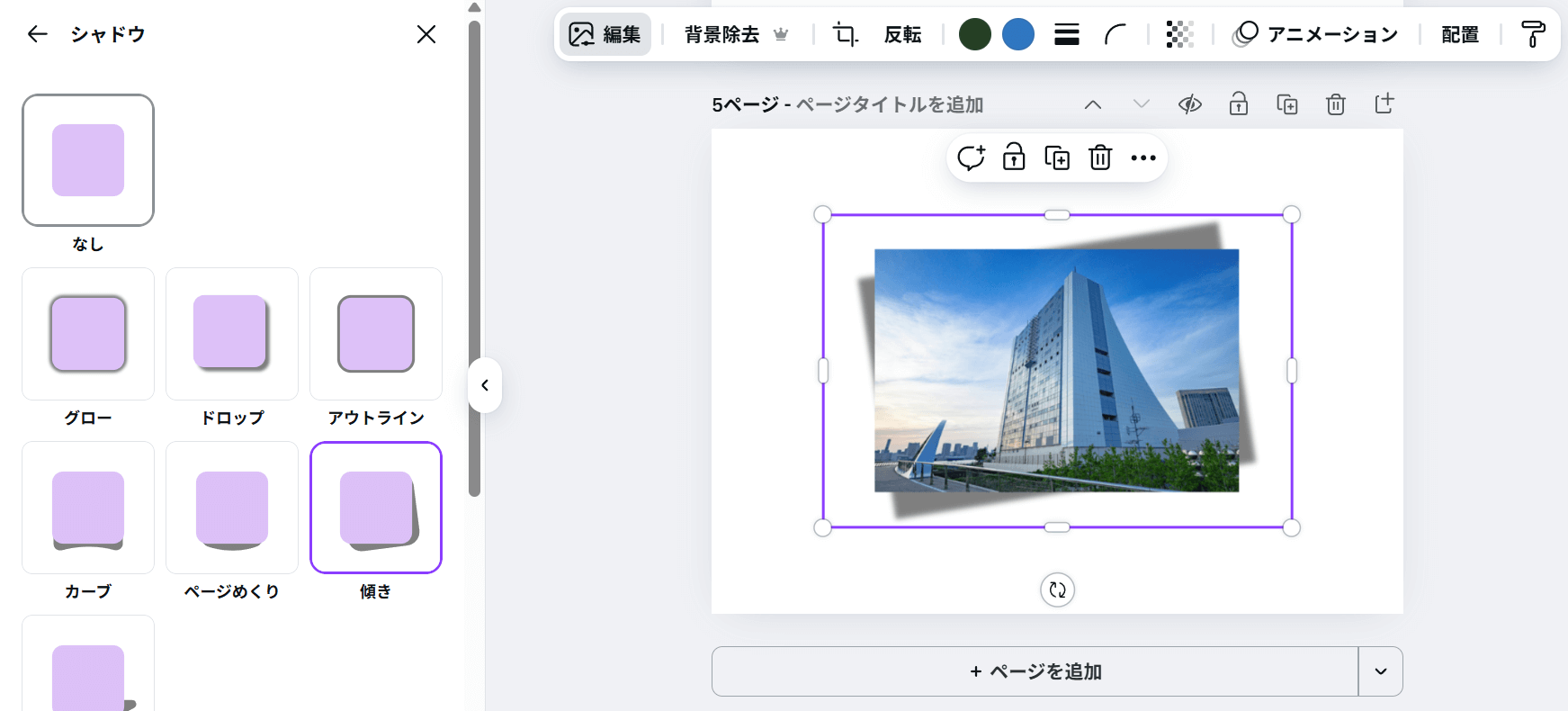Apply the ページめくり shadow effect
The height and width of the screenshot is (711, 1568).
coord(232,508)
